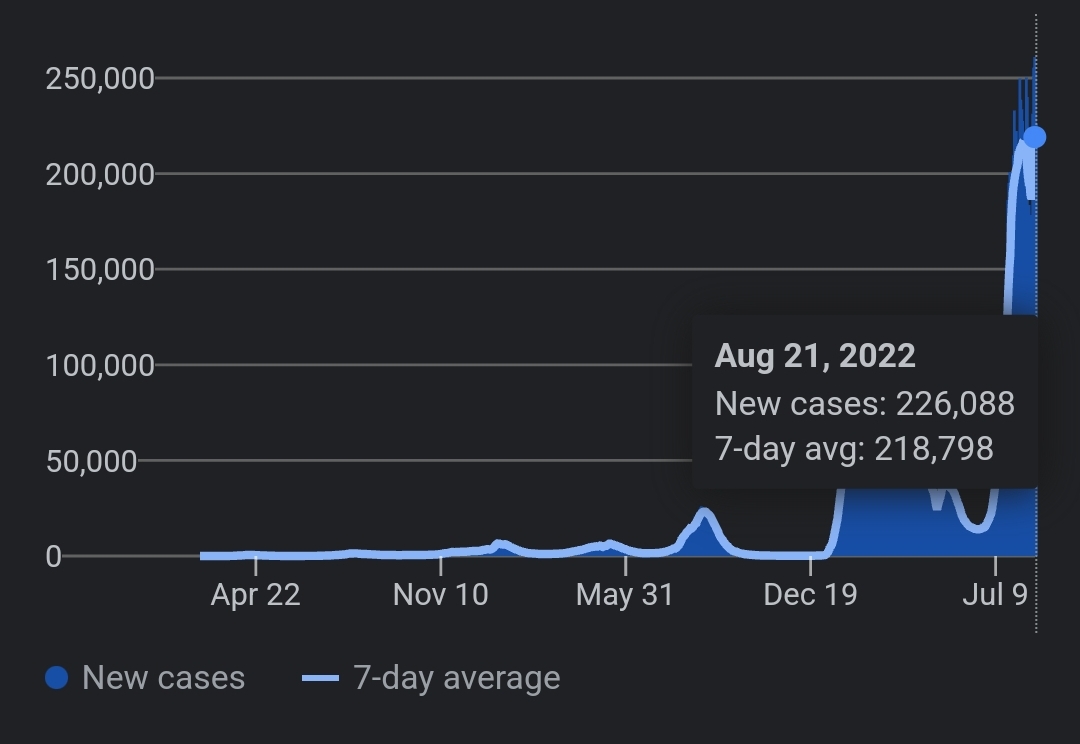Click the 250,000 y-axis label
1080x744 pixels.
pyautogui.click(x=100, y=78)
